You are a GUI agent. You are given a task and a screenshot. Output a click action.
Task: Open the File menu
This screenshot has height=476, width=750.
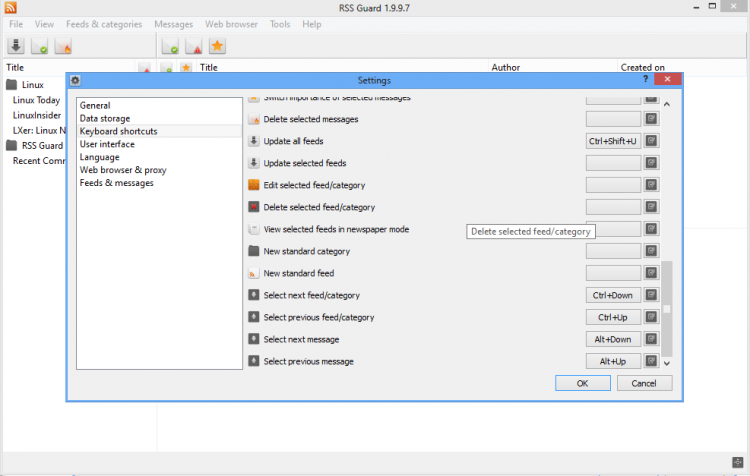pyautogui.click(x=16, y=24)
